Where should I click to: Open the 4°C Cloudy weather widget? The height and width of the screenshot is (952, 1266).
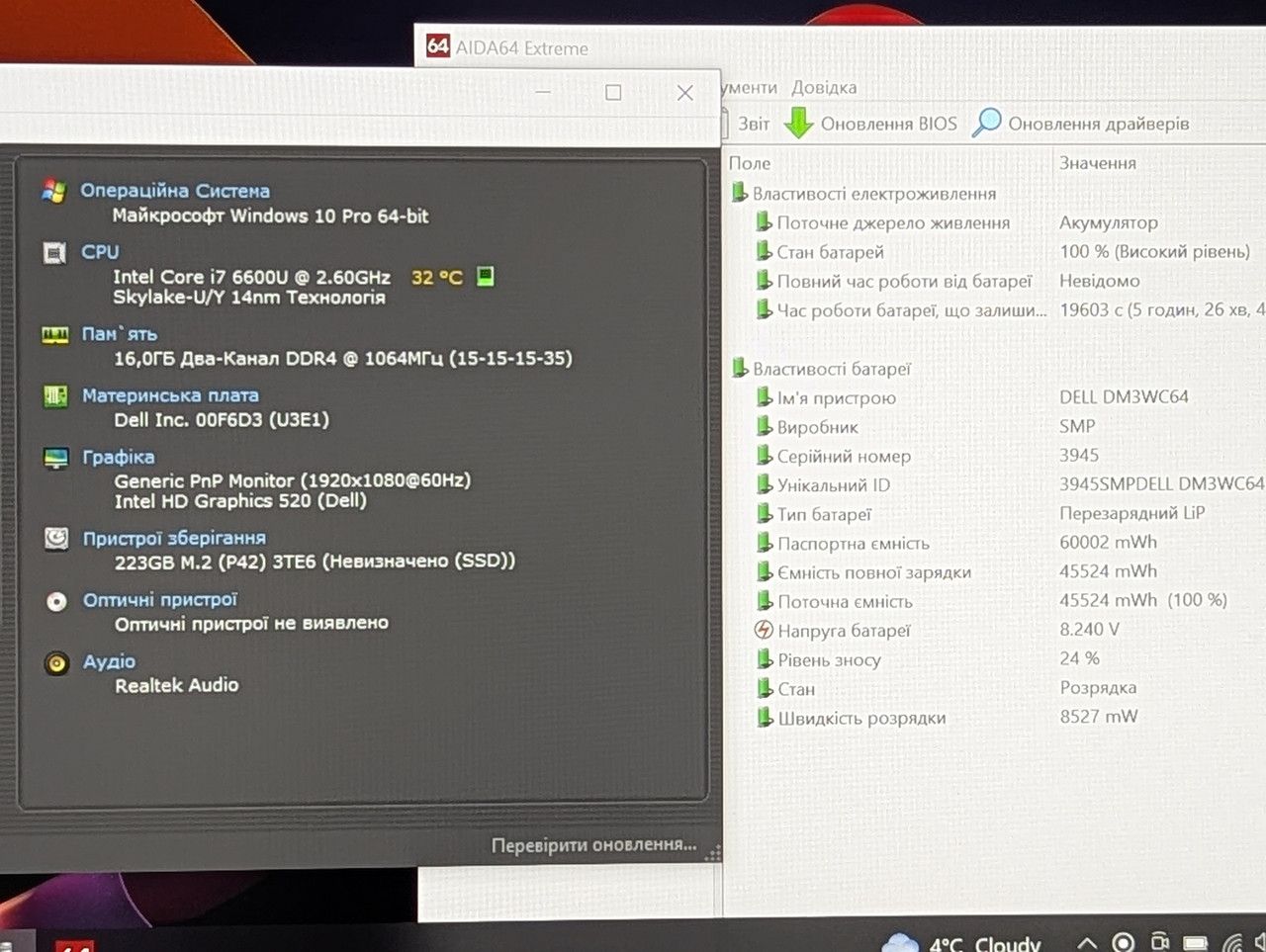959,943
